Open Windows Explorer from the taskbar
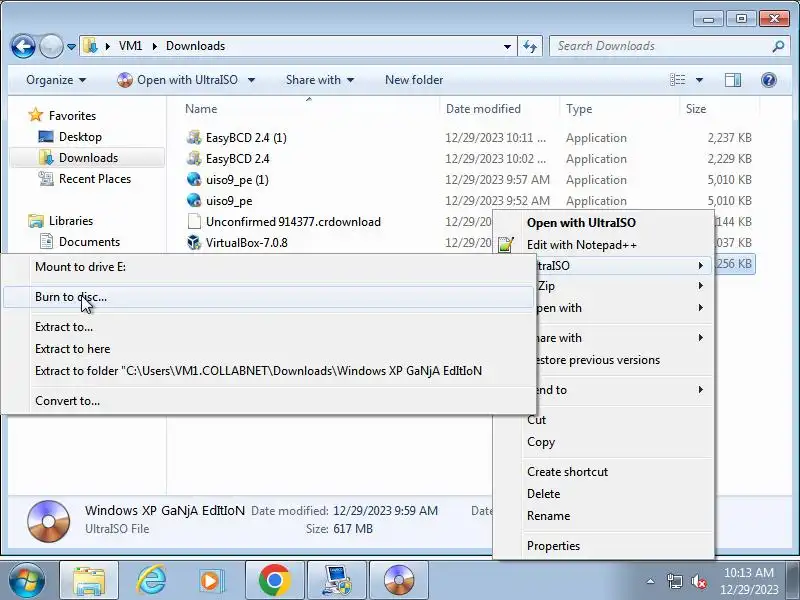The image size is (800, 600). 89,580
